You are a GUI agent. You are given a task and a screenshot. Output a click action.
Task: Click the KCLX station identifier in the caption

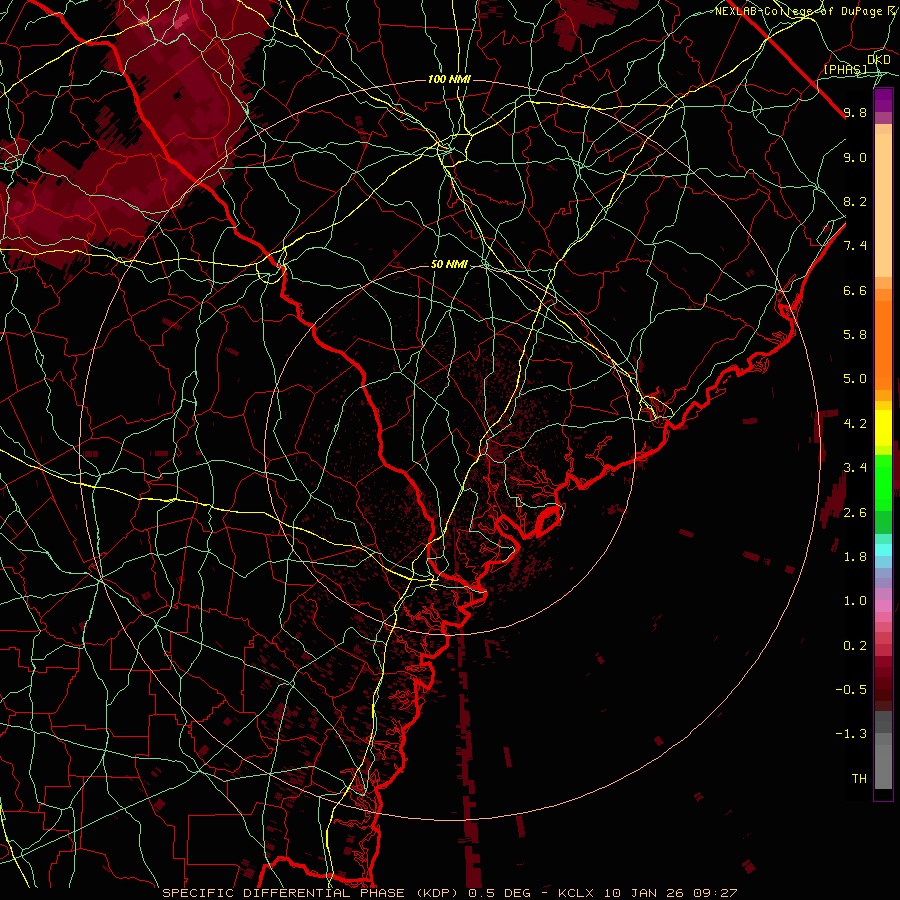click(576, 893)
